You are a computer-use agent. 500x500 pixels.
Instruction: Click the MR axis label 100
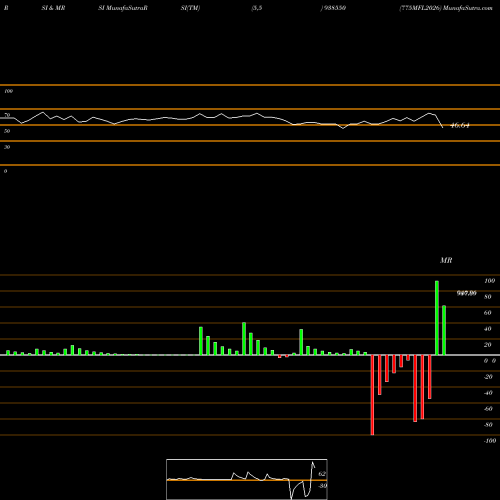[489, 281]
